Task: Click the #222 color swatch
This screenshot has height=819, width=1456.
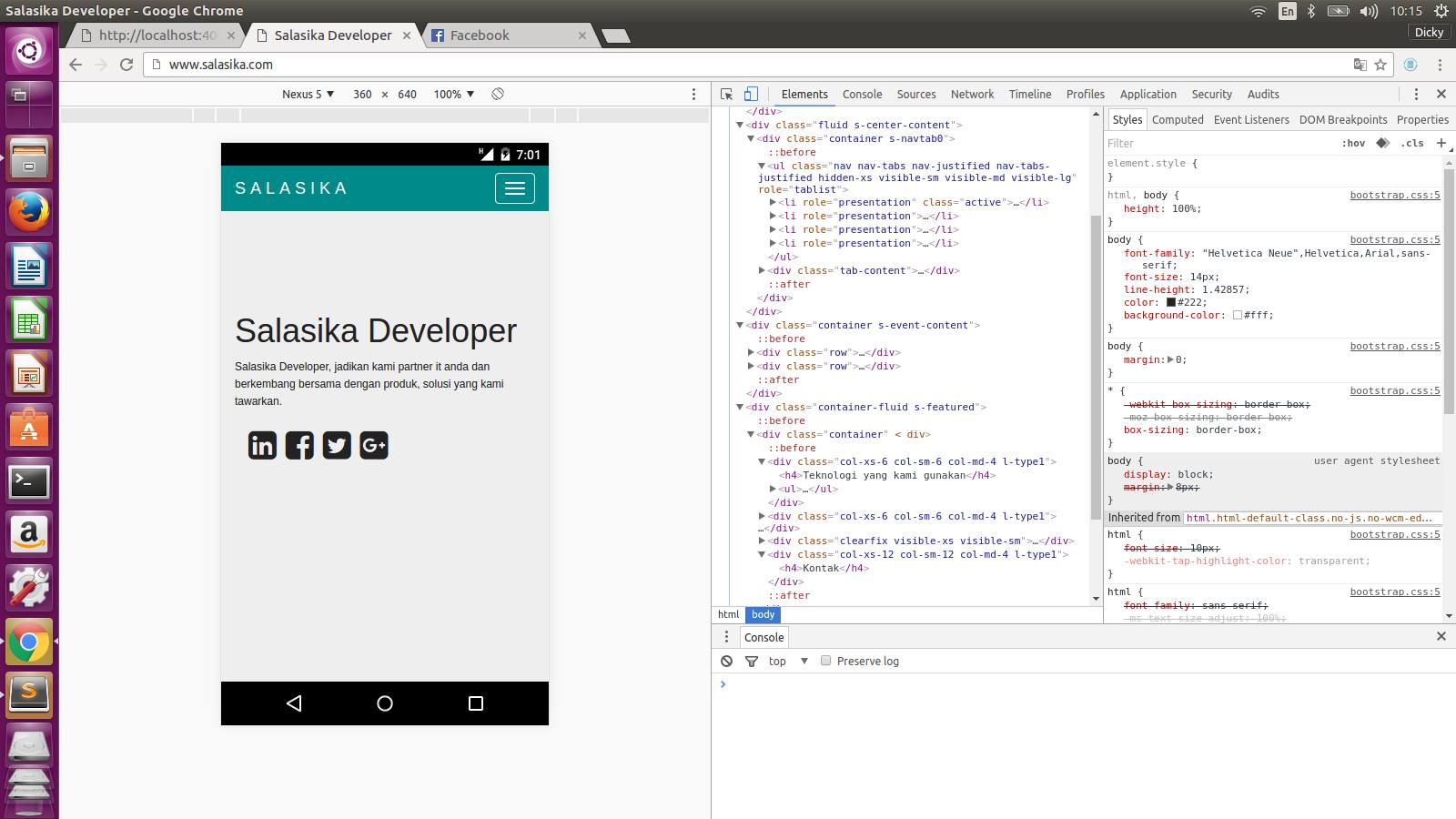Action: (x=1171, y=302)
